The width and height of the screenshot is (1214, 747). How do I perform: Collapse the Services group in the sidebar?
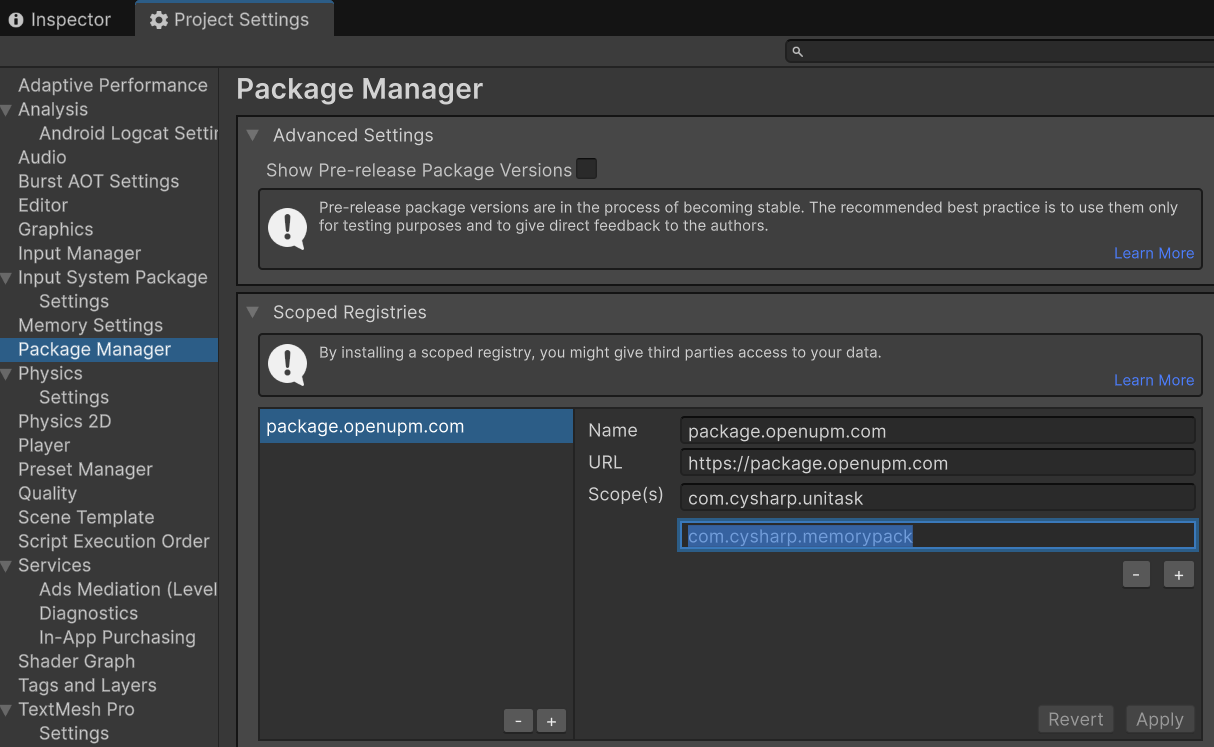pos(8,565)
